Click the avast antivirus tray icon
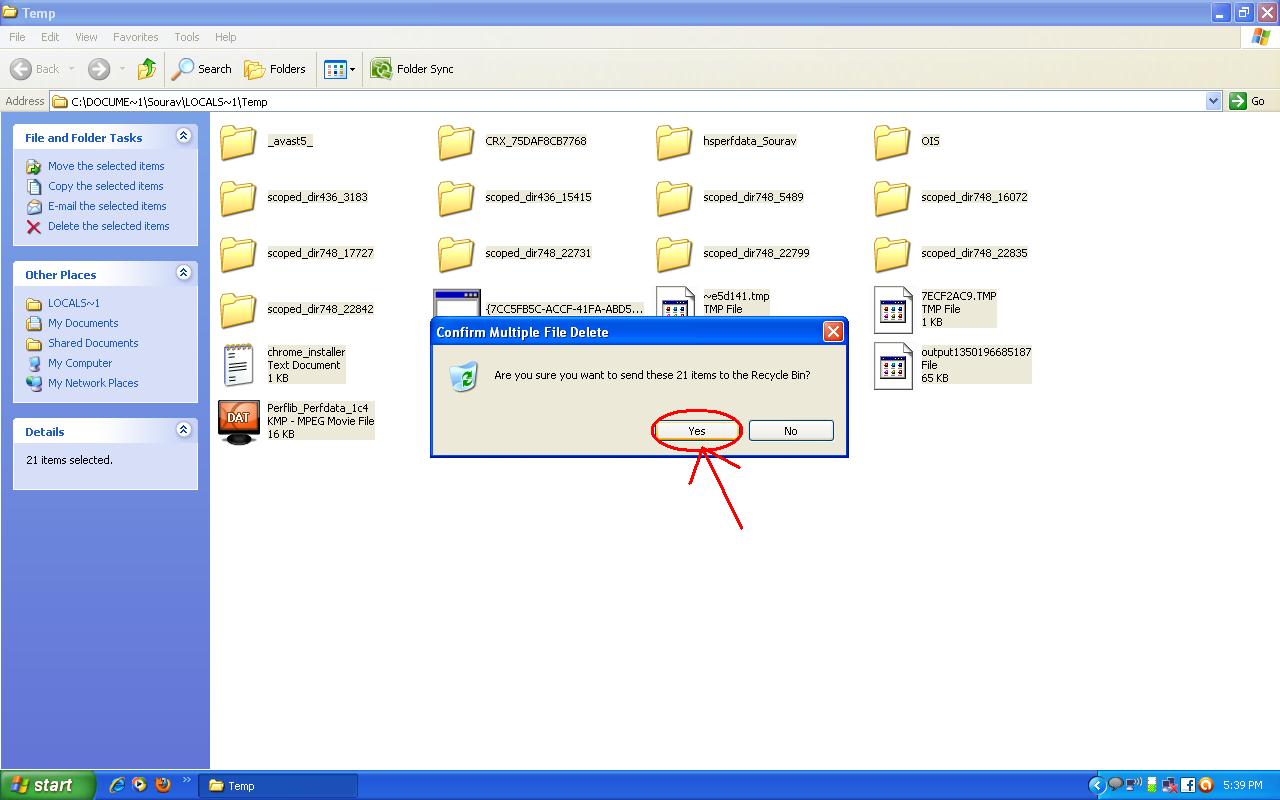Image resolution: width=1280 pixels, height=800 pixels. tap(1206, 785)
